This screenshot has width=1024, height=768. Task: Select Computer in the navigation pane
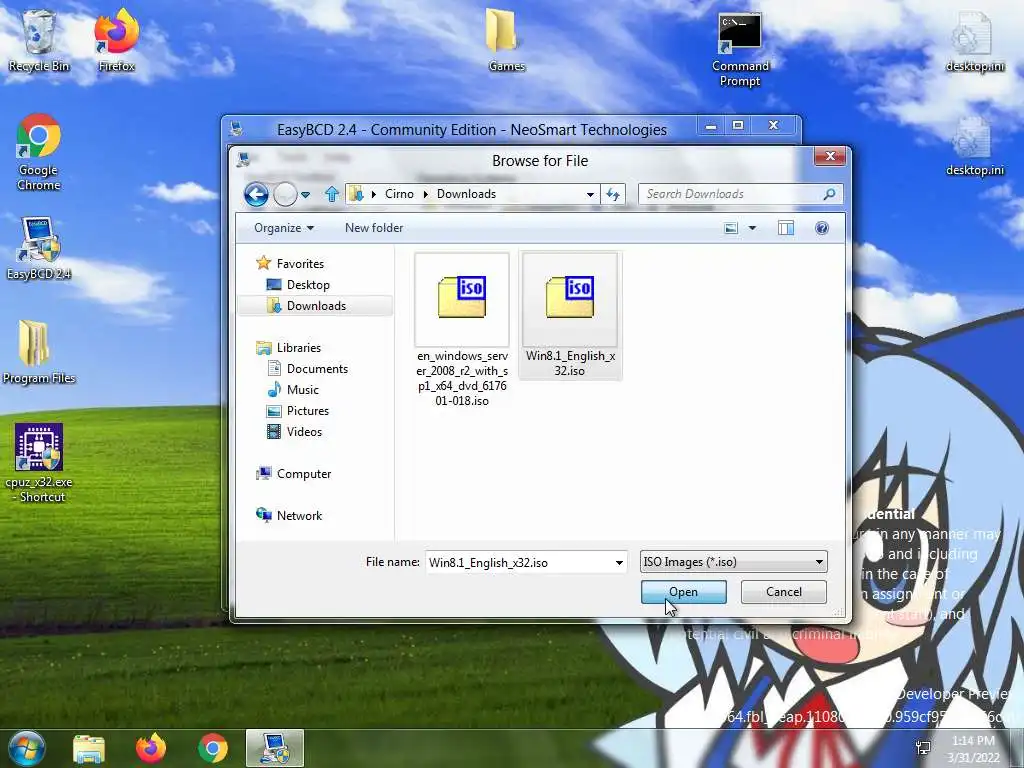[304, 473]
